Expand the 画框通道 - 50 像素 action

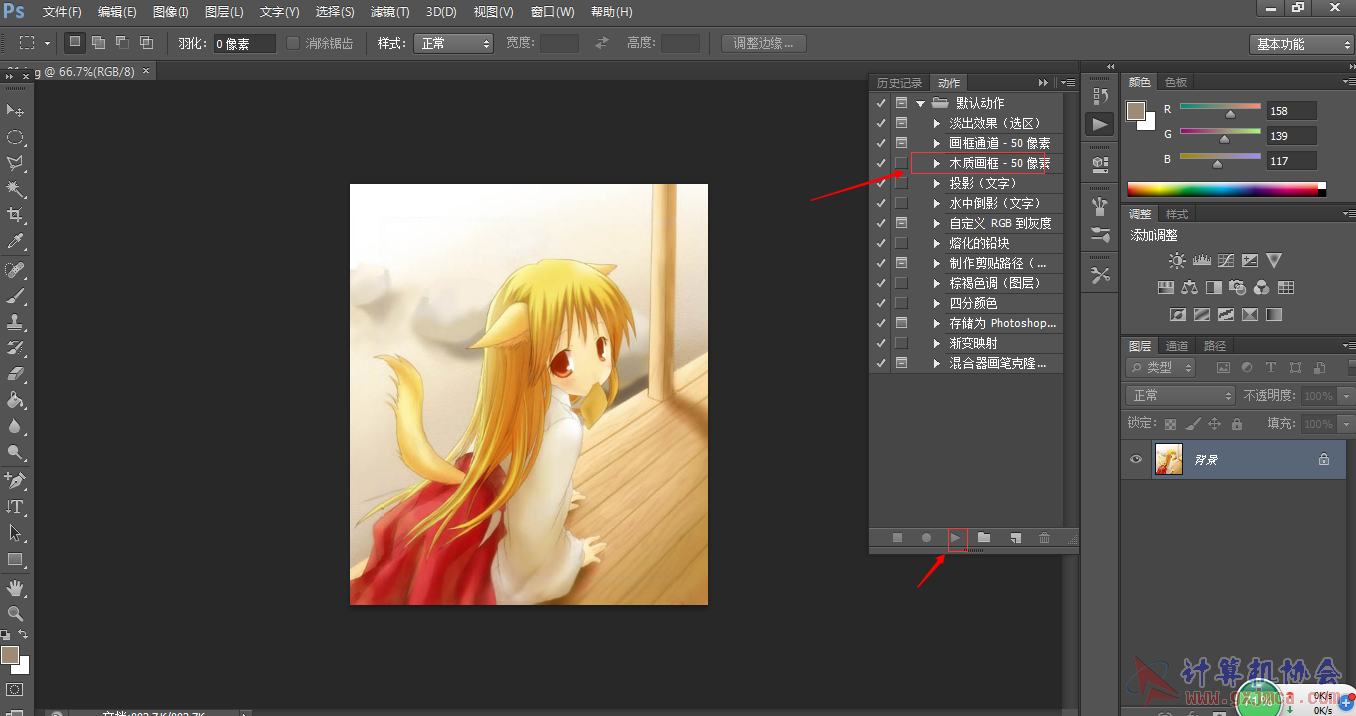point(937,143)
